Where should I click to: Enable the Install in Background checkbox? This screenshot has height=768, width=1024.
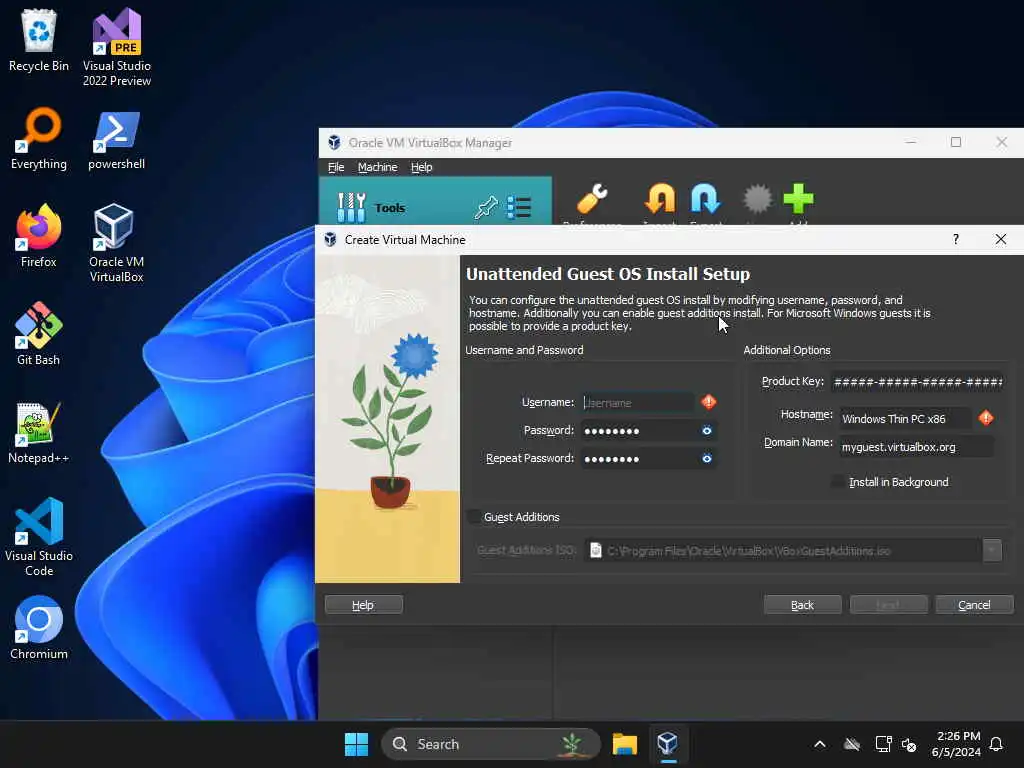[837, 482]
